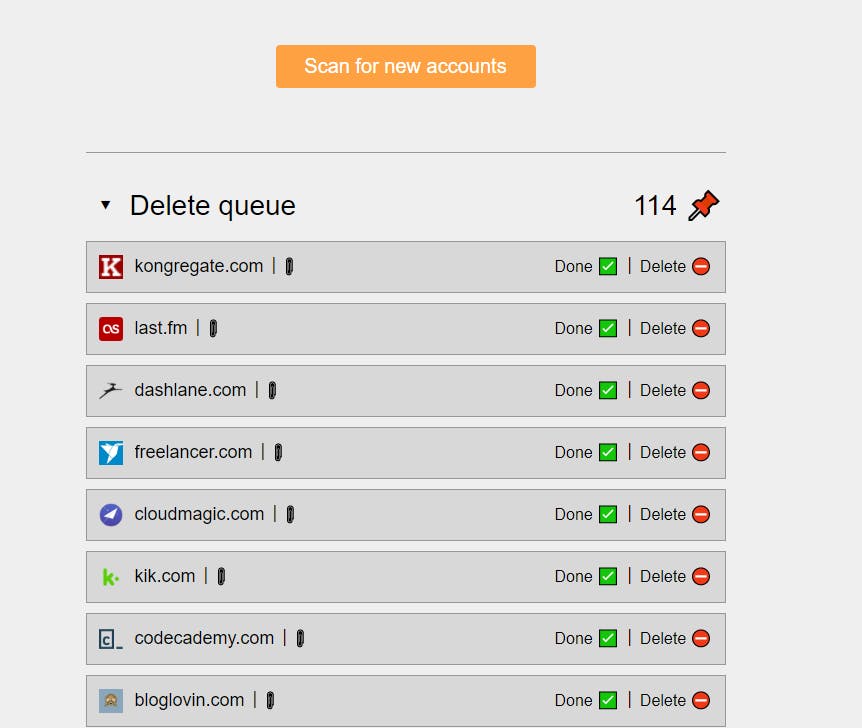Image resolution: width=862 pixels, height=728 pixels.
Task: Check the green Done checkbox for kongregate.com
Action: (x=606, y=266)
